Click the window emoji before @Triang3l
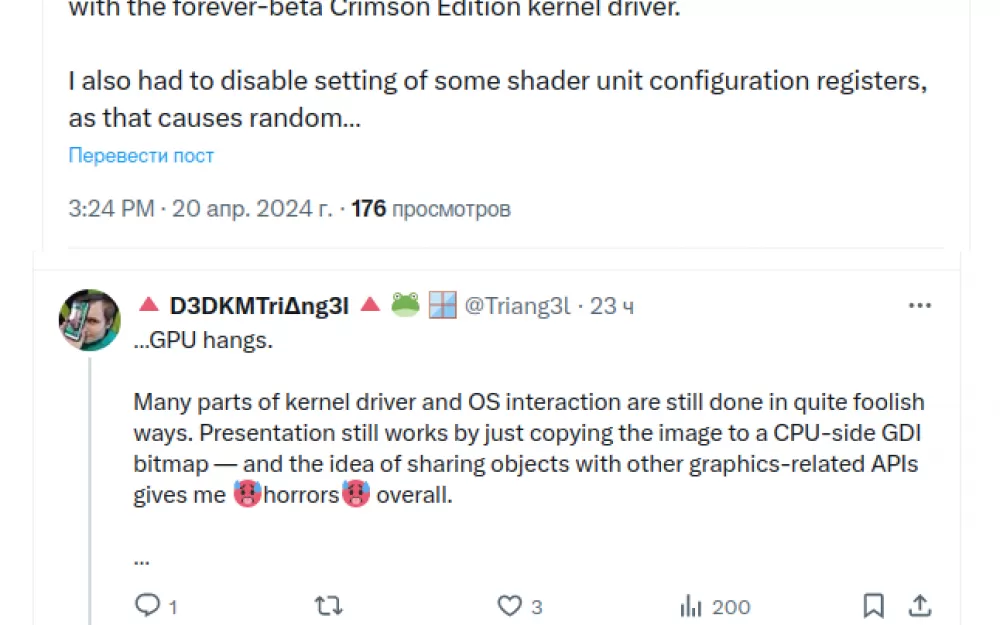Viewport: 1000px width, 625px height. click(x=442, y=306)
